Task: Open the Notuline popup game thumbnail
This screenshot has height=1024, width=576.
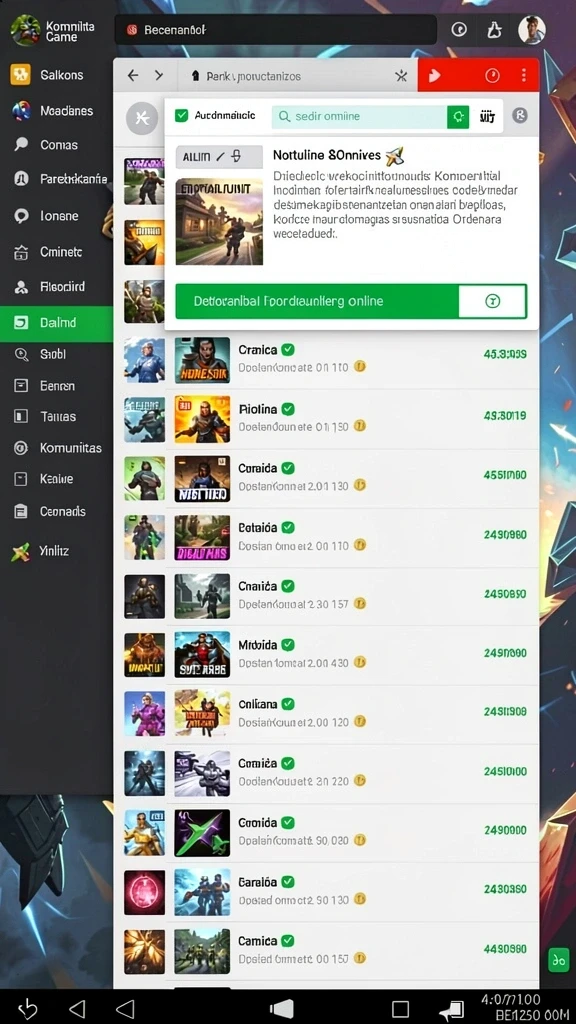Action: (219, 221)
